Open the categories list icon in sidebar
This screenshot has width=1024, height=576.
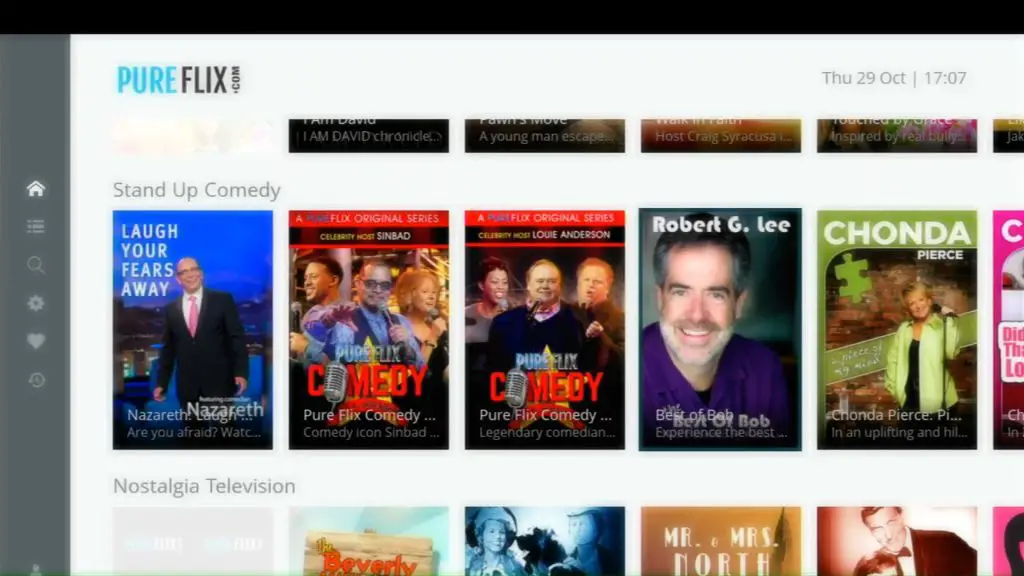(x=36, y=227)
